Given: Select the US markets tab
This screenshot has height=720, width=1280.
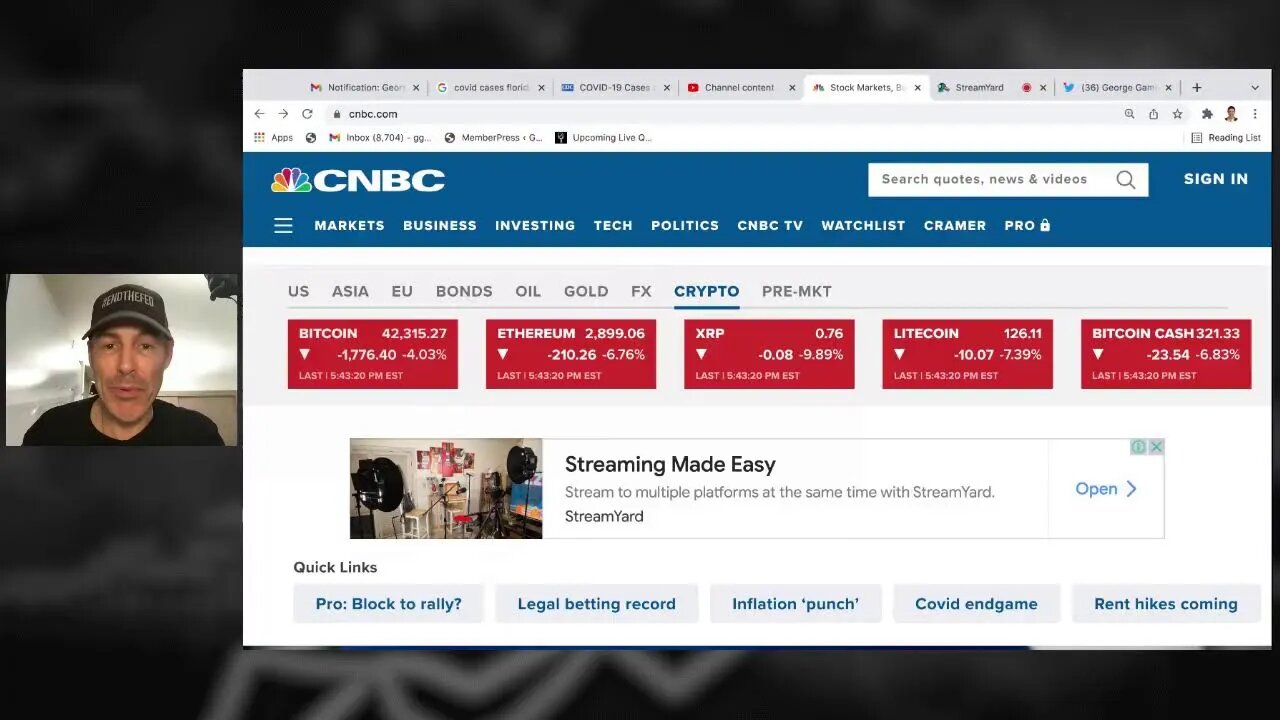Looking at the screenshot, I should 299,292.
